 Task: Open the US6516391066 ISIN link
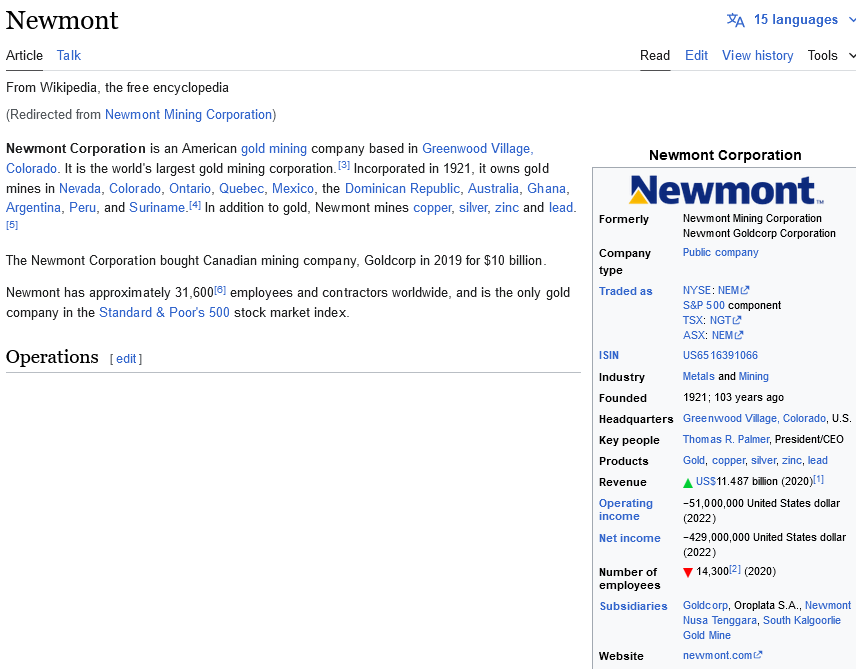tap(720, 356)
